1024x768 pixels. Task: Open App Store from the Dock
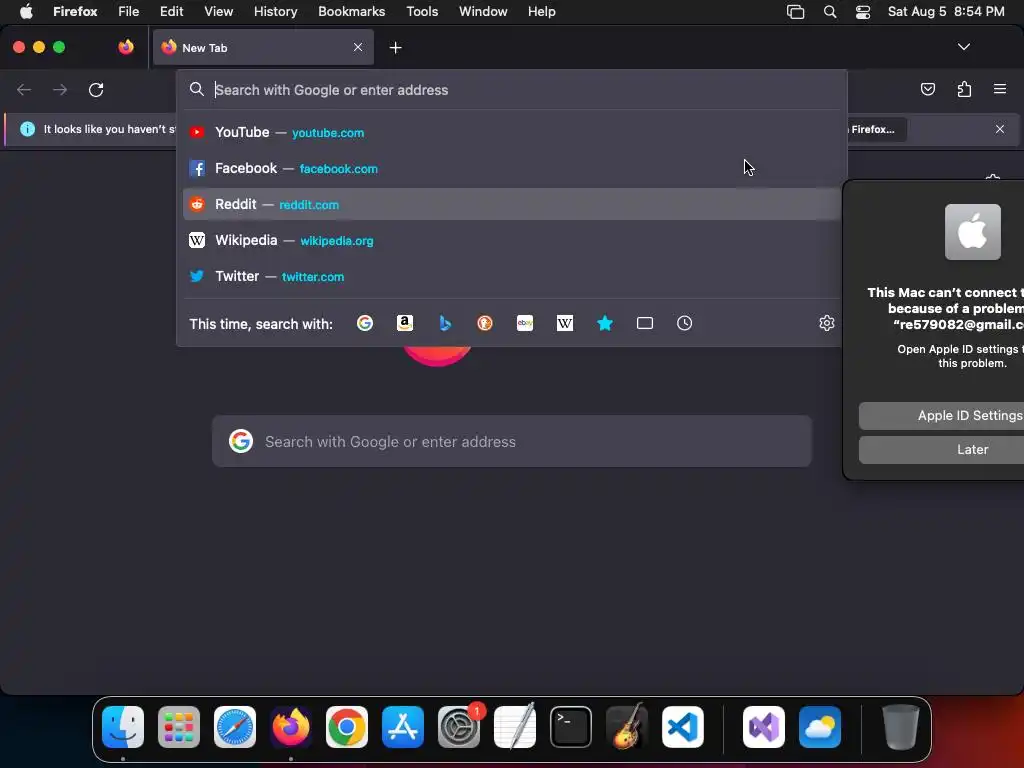coord(403,727)
